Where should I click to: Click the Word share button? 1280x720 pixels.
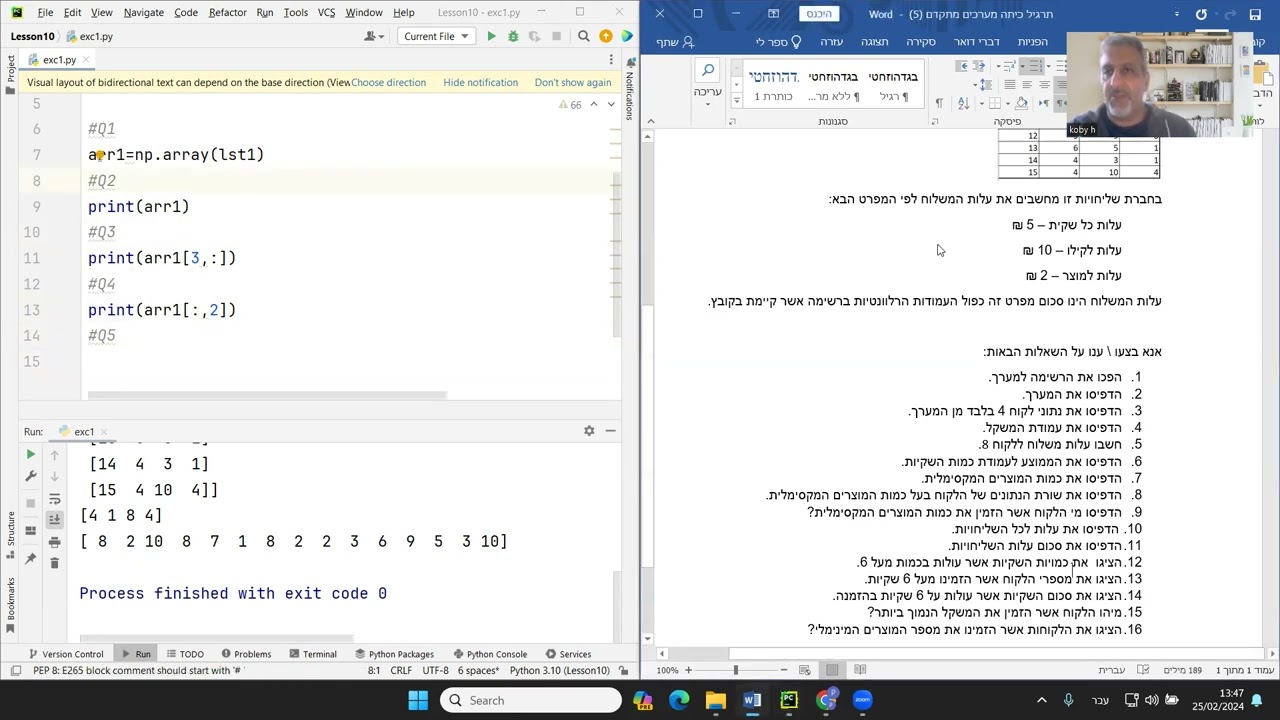675,42
